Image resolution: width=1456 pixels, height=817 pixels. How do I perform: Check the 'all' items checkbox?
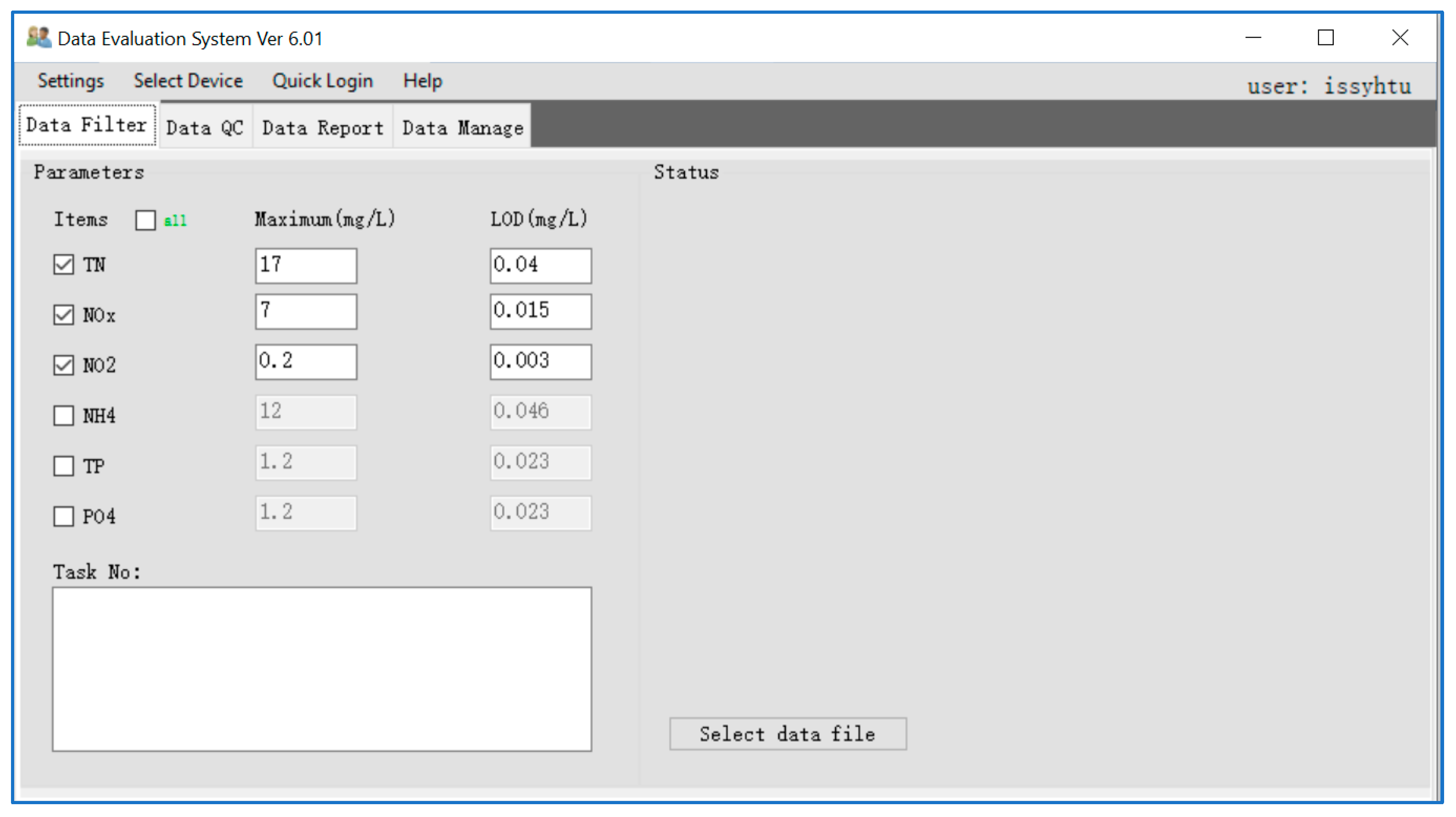(x=145, y=220)
